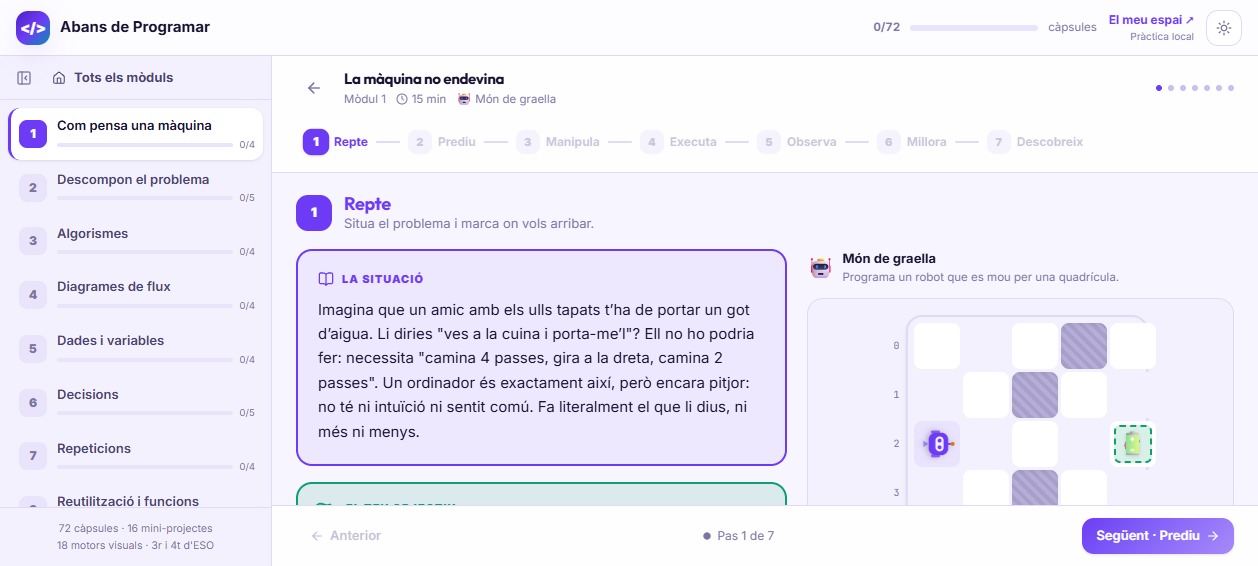
Task: Click the book icon in La Situació header
Action: tap(326, 279)
